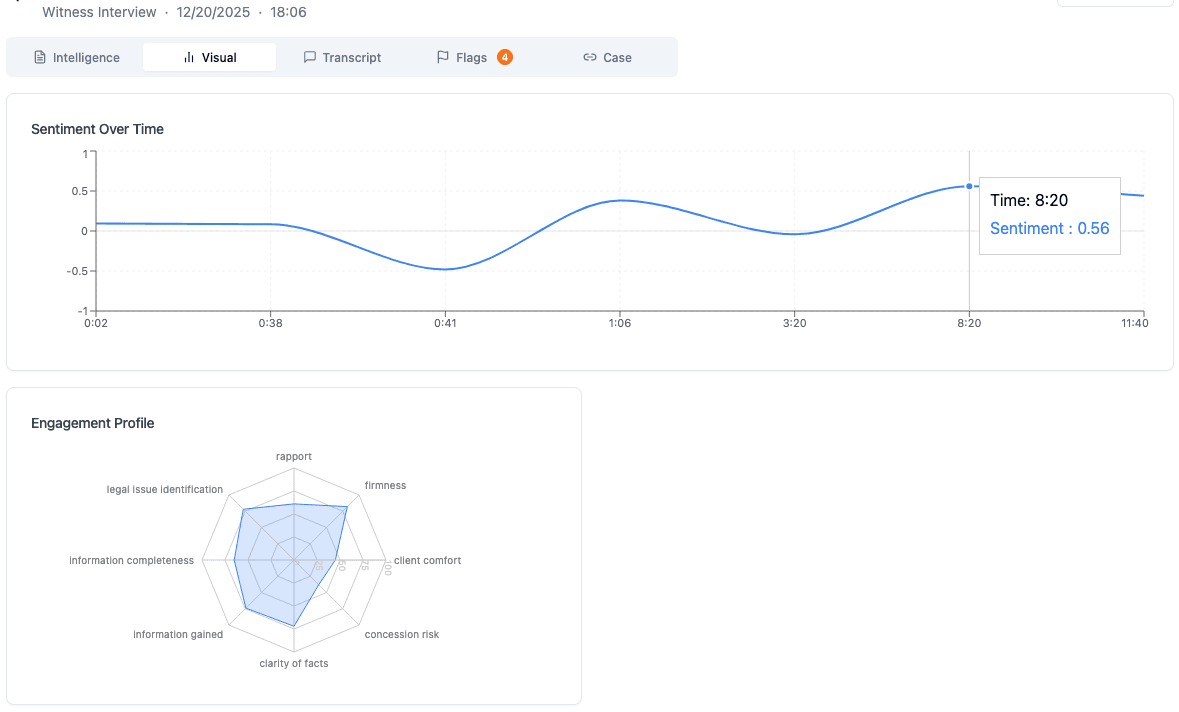1179x712 pixels.
Task: Switch to the Transcript tab
Action: [x=351, y=57]
